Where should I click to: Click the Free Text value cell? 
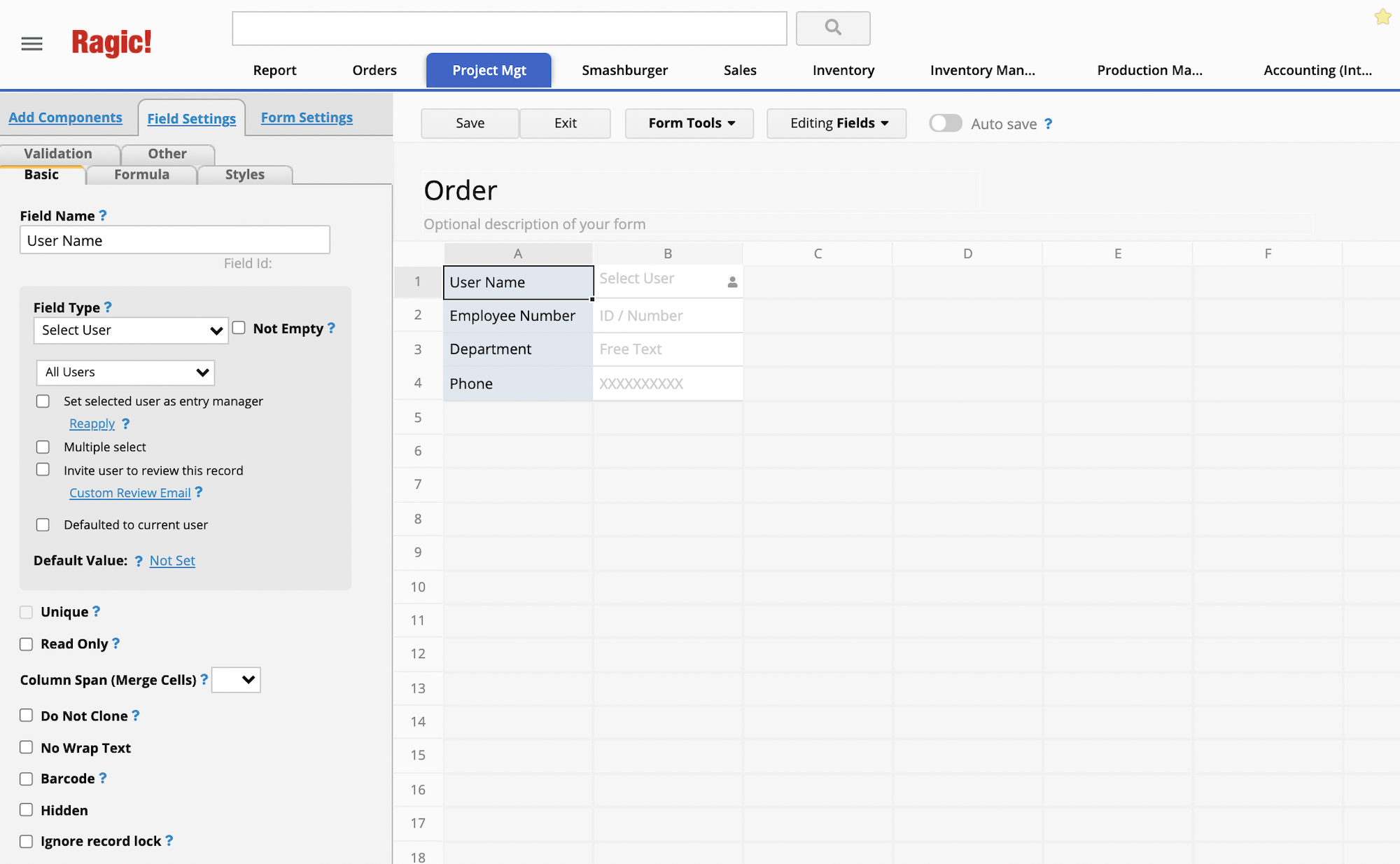pos(668,349)
